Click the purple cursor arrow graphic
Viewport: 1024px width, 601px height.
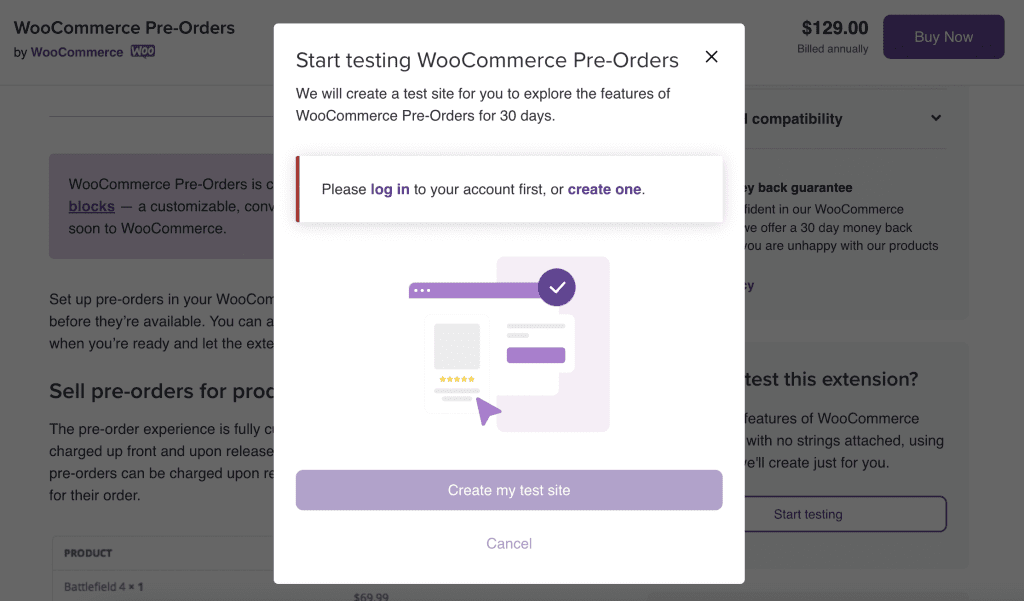487,410
